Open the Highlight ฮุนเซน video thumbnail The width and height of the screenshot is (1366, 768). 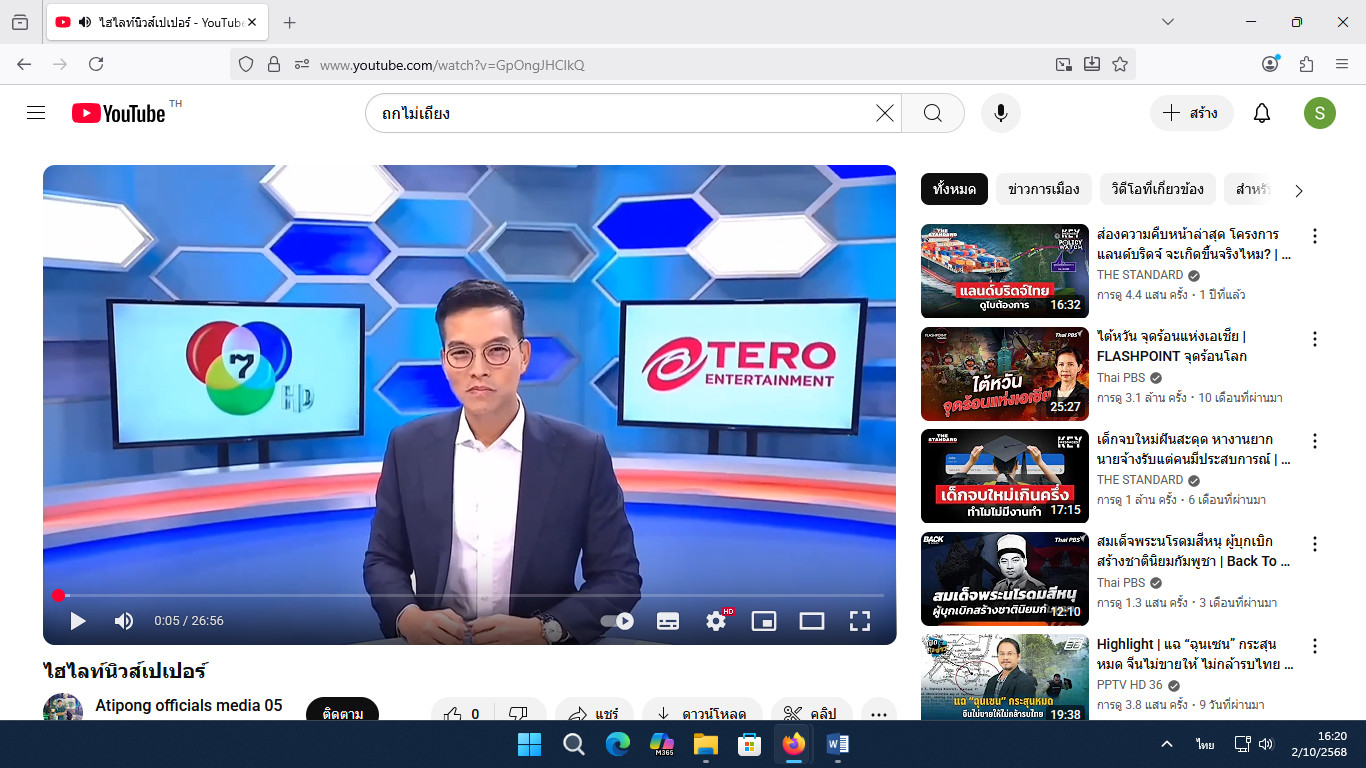click(1005, 678)
